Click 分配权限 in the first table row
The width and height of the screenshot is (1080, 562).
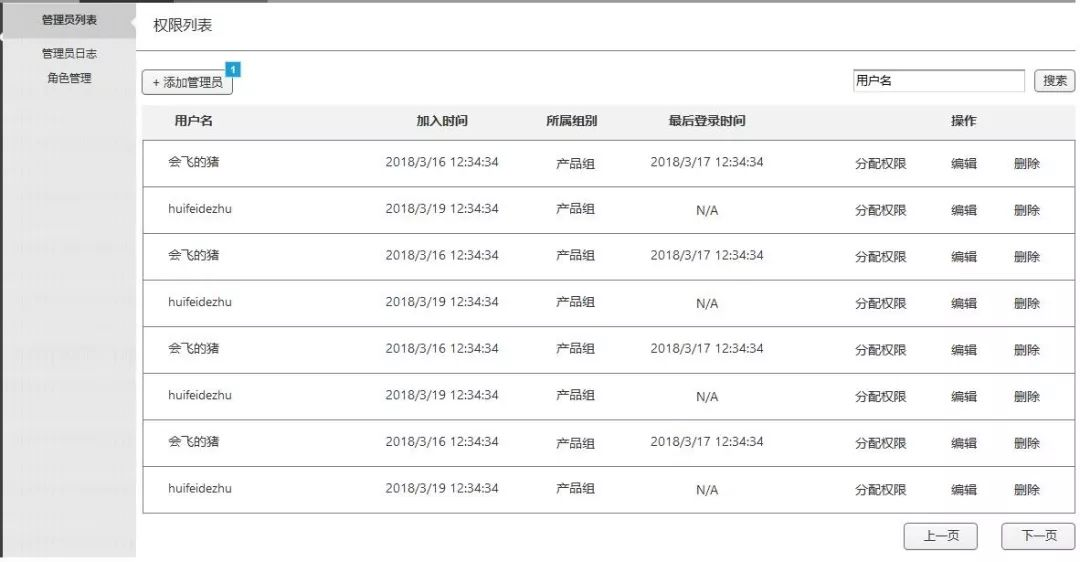(880, 164)
